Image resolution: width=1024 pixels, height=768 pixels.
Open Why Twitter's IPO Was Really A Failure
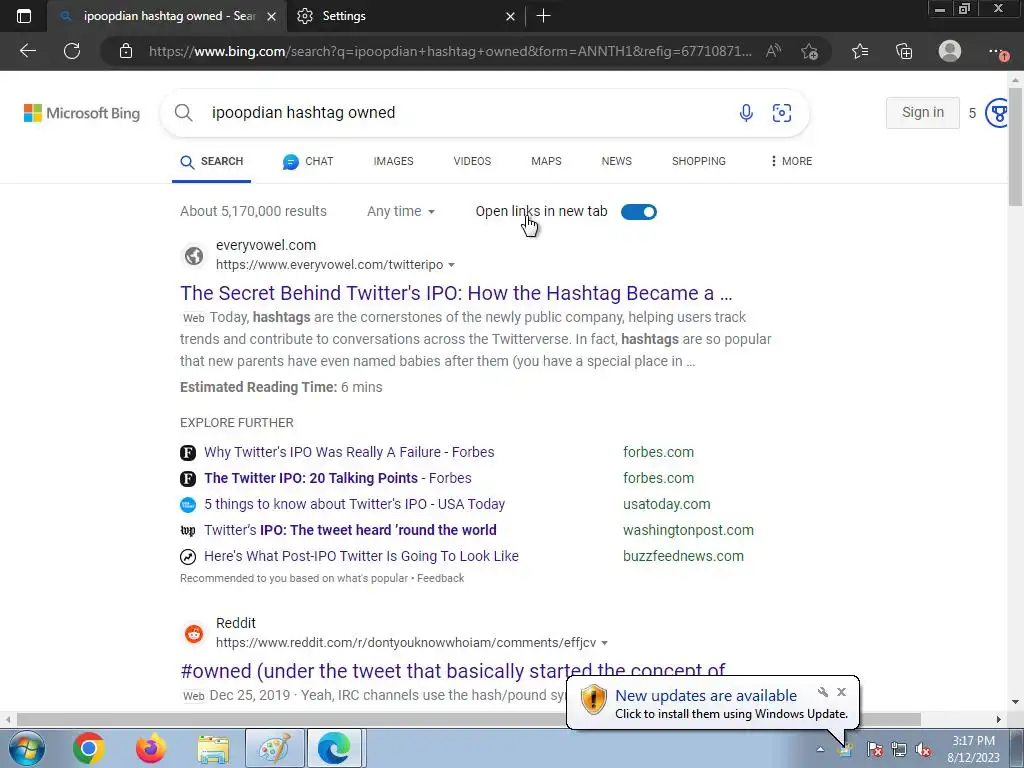pyautogui.click(x=349, y=452)
